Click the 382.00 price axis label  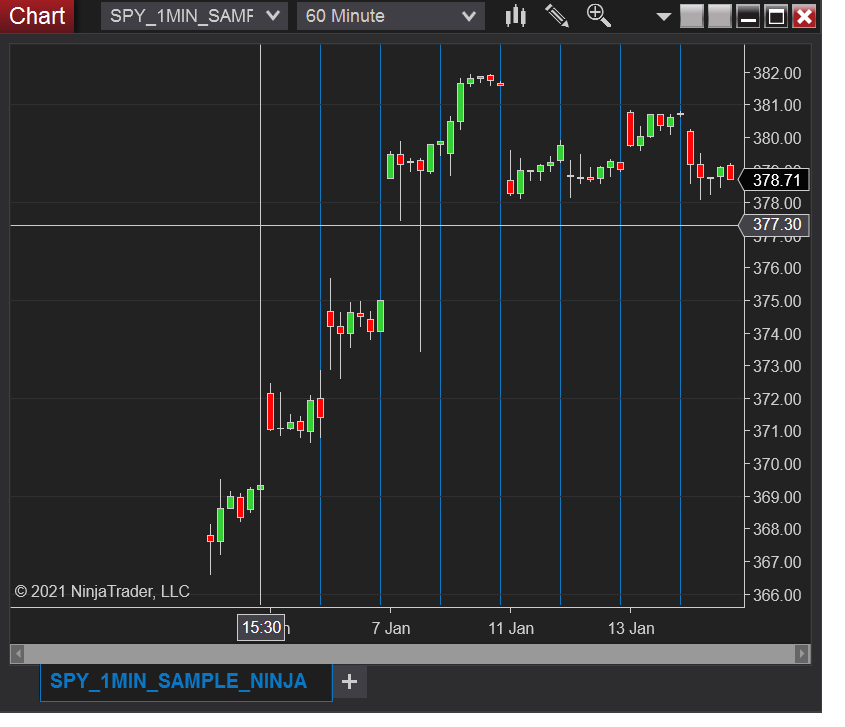point(777,73)
